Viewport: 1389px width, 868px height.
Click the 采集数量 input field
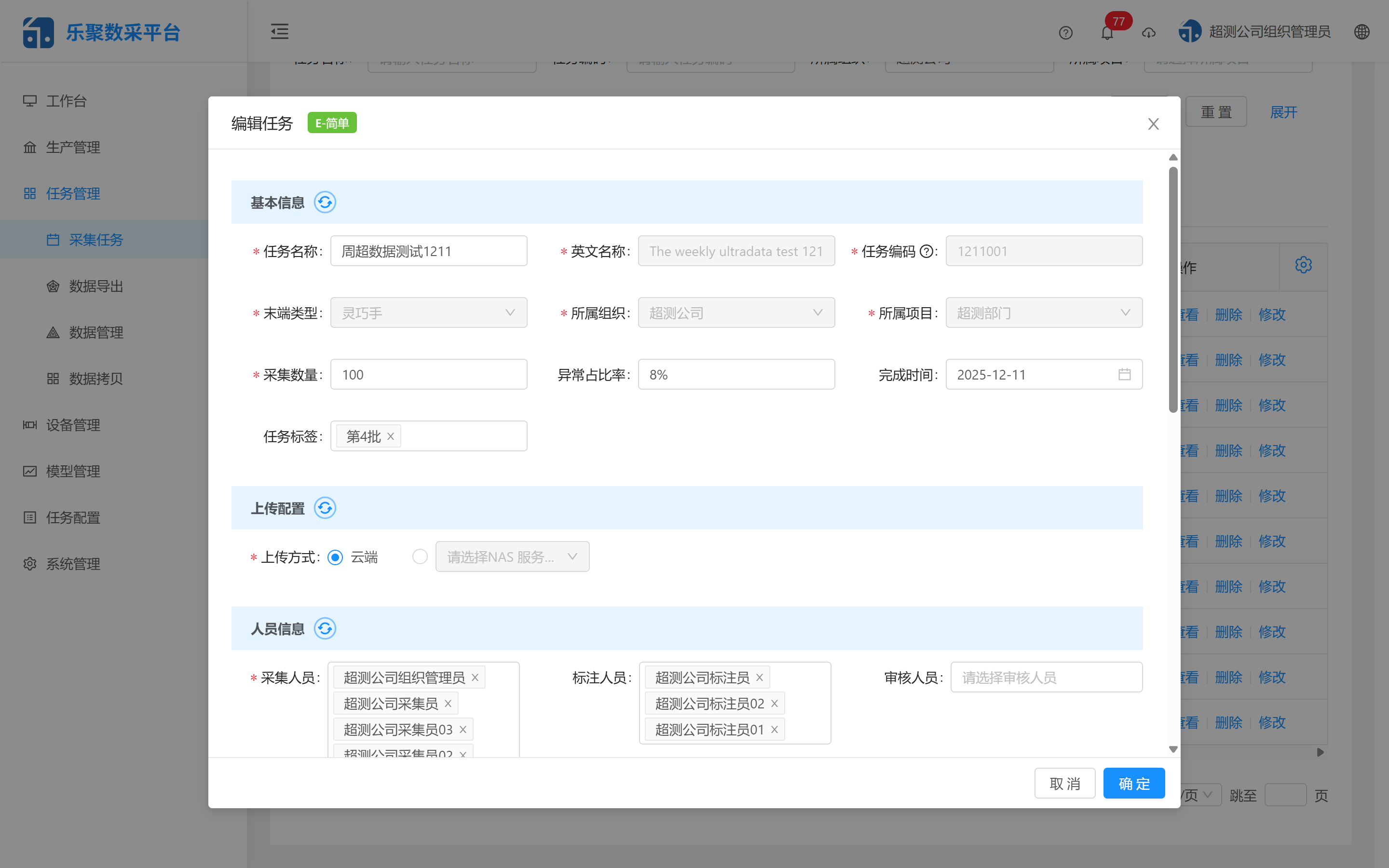[x=428, y=375]
